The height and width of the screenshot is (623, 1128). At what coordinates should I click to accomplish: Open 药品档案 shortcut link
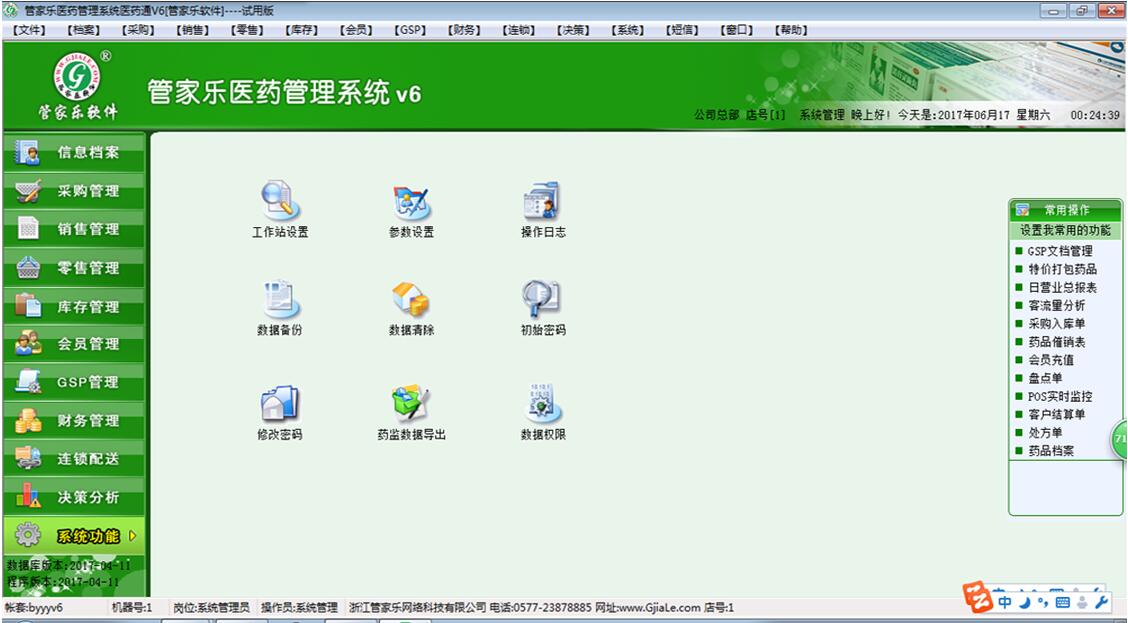click(1051, 451)
